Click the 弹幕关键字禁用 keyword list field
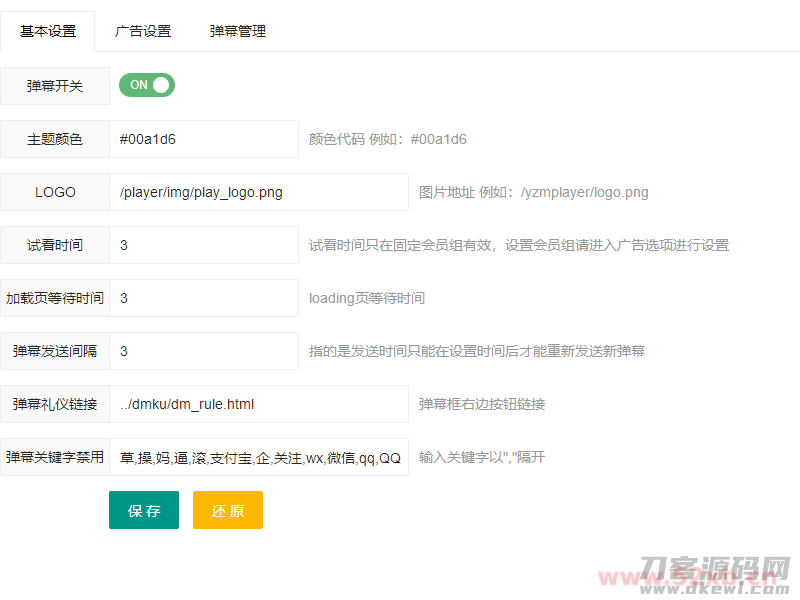800x600 pixels. pyautogui.click(x=259, y=457)
